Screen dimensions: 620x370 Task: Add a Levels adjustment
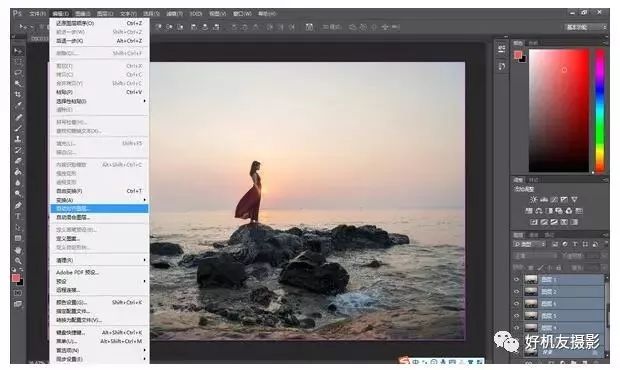(x=544, y=200)
